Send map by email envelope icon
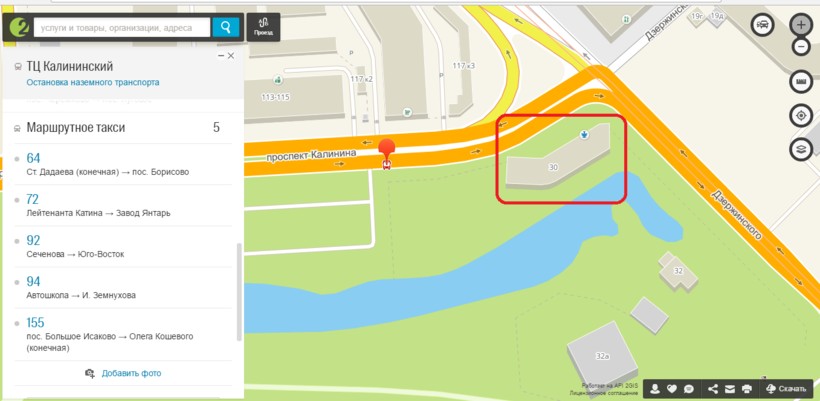Screen dimensions: 820x401 [x=730, y=389]
